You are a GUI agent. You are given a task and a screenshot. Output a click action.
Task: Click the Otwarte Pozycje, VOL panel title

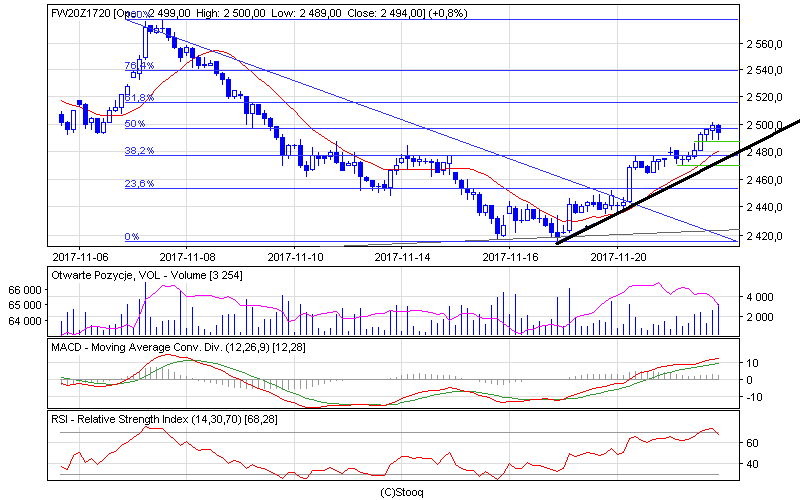point(147,276)
